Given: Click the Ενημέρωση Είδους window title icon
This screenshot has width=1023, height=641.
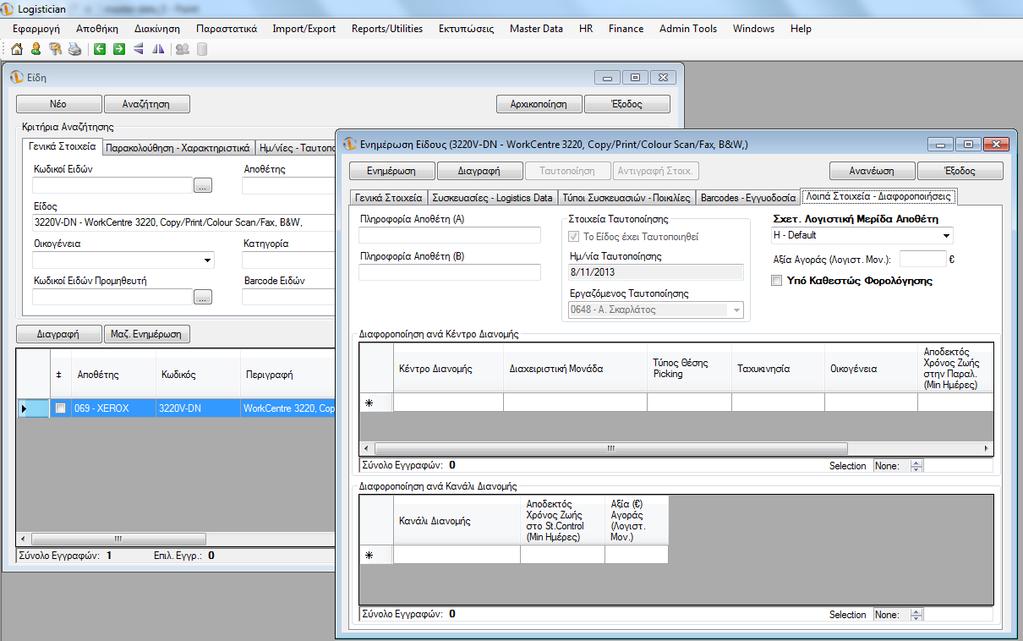Looking at the screenshot, I should click(350, 144).
